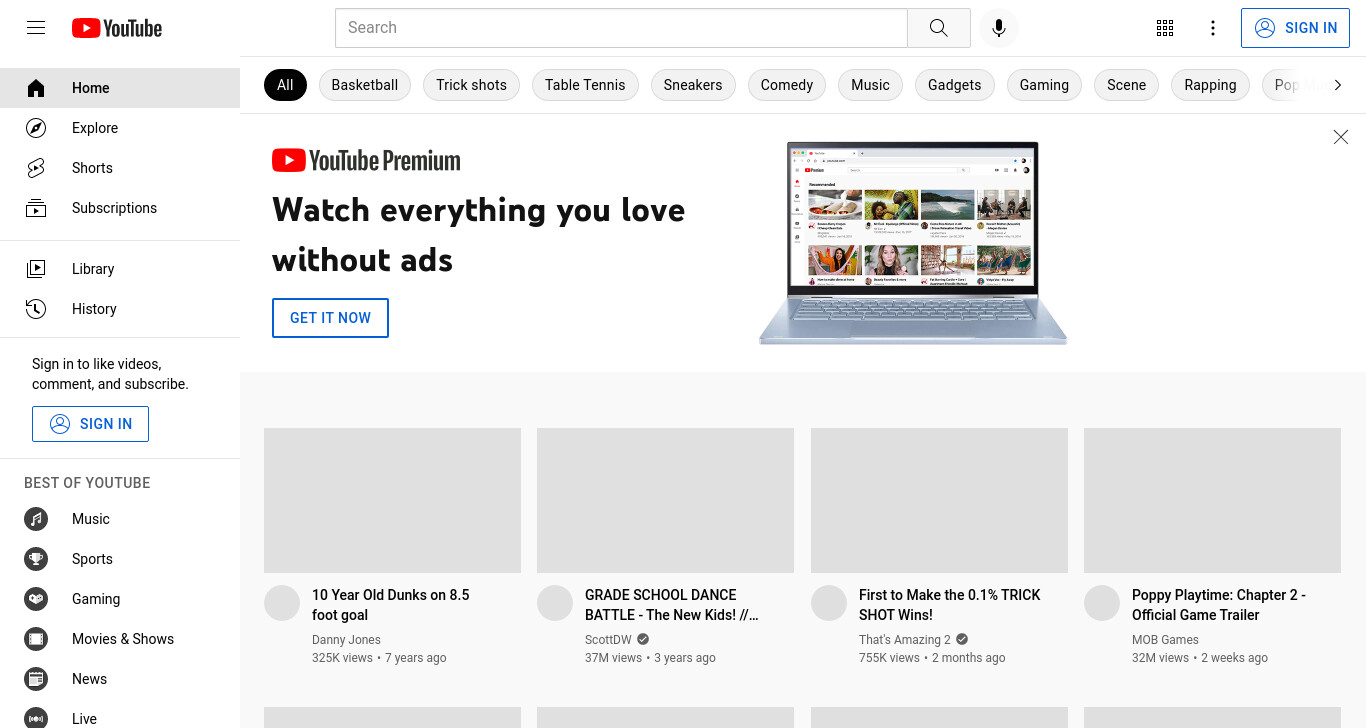Open thumbnail of 0.1% TRICK SHOT video
The image size is (1366, 728).
[x=939, y=500]
